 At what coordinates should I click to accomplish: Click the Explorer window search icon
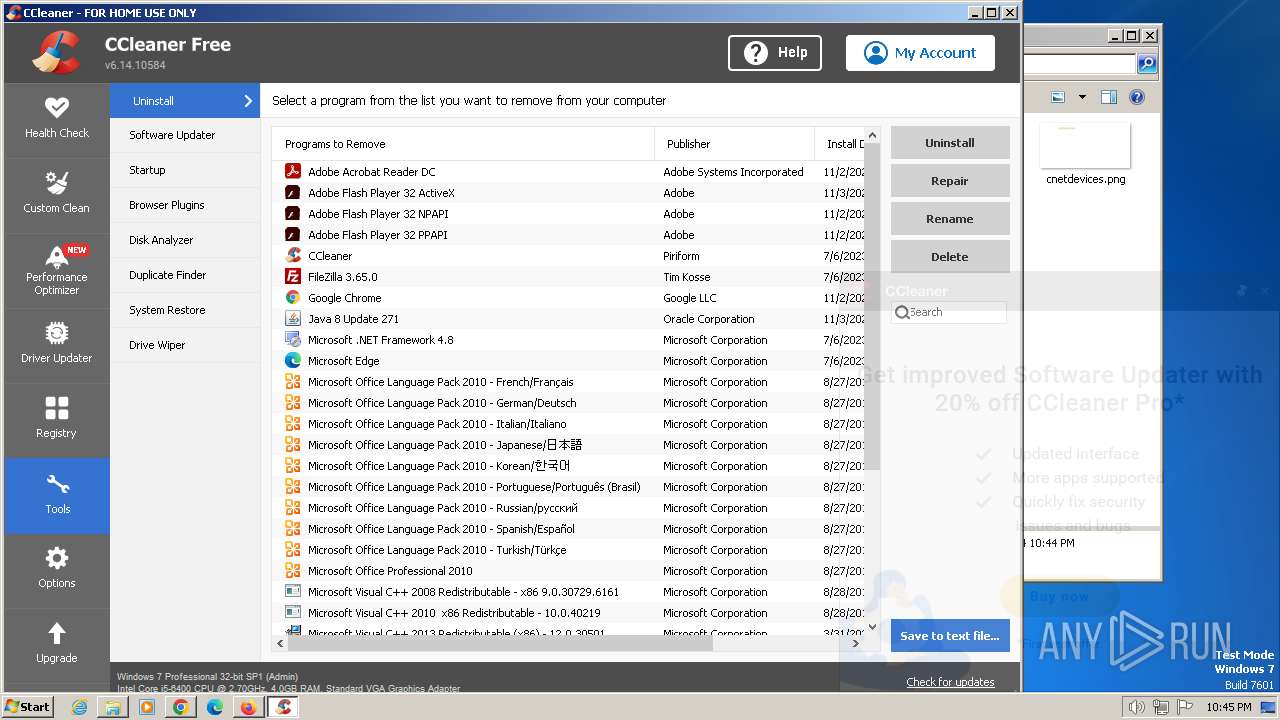1147,64
